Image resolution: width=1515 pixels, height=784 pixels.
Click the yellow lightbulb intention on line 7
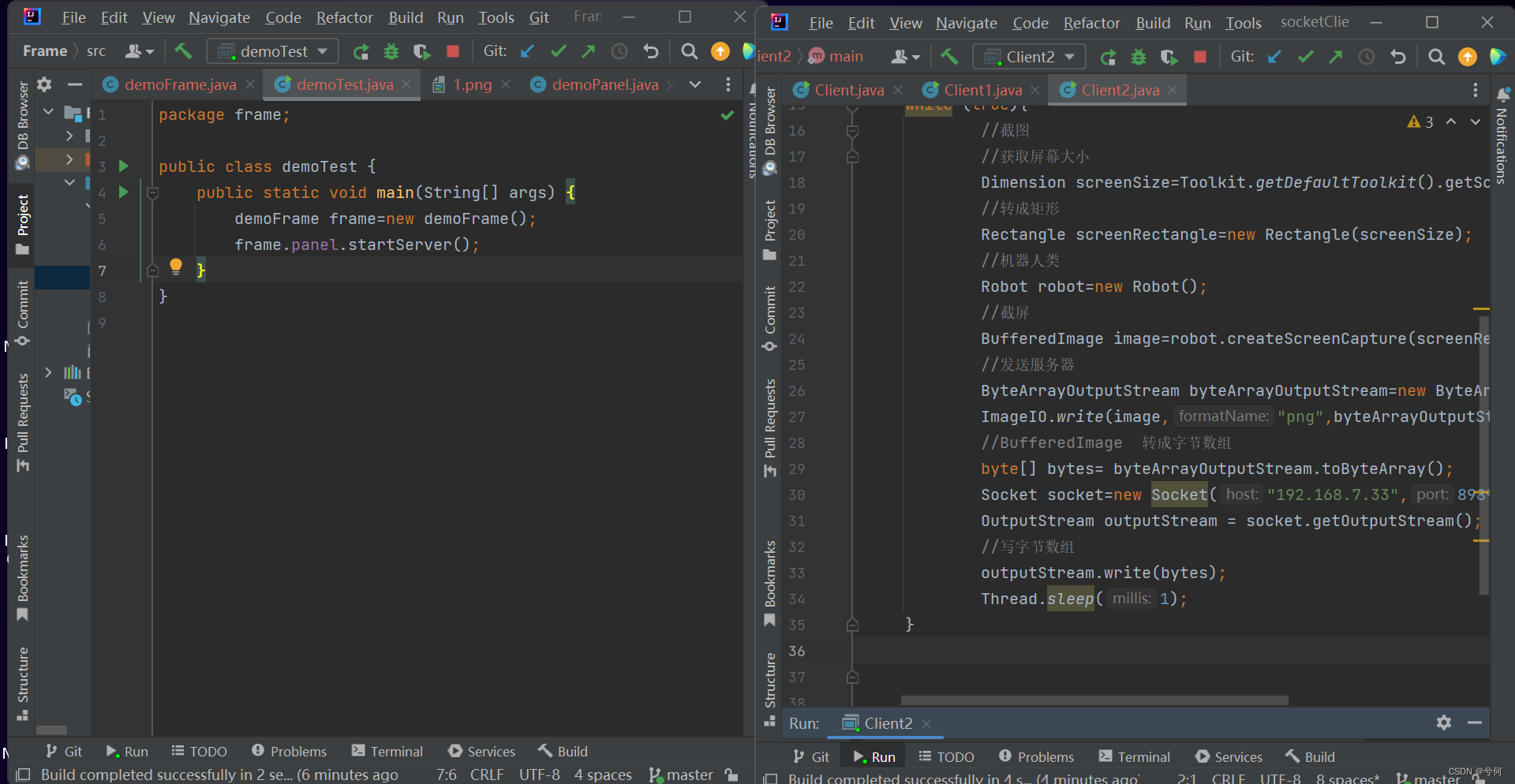[x=176, y=267]
